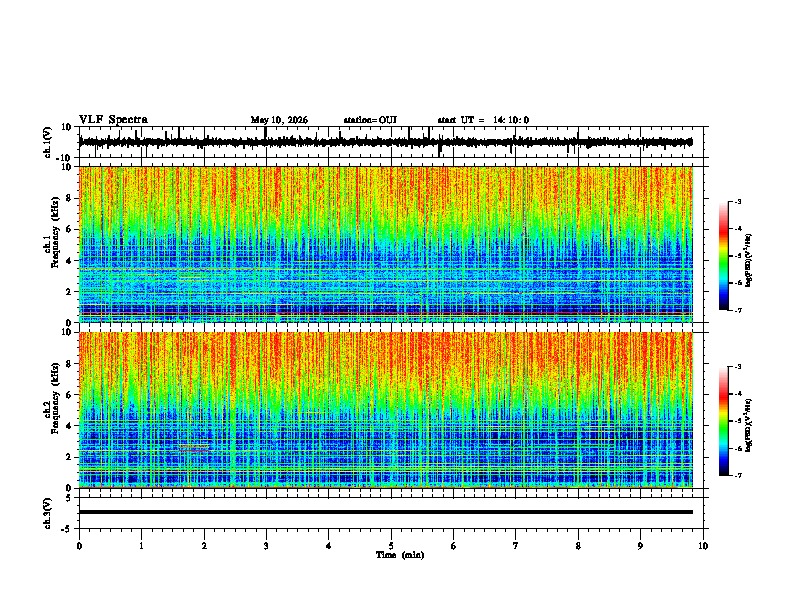This screenshot has height=612, width=792.
Task: Click the ch.1(V) axis label
Action: (x=48, y=142)
